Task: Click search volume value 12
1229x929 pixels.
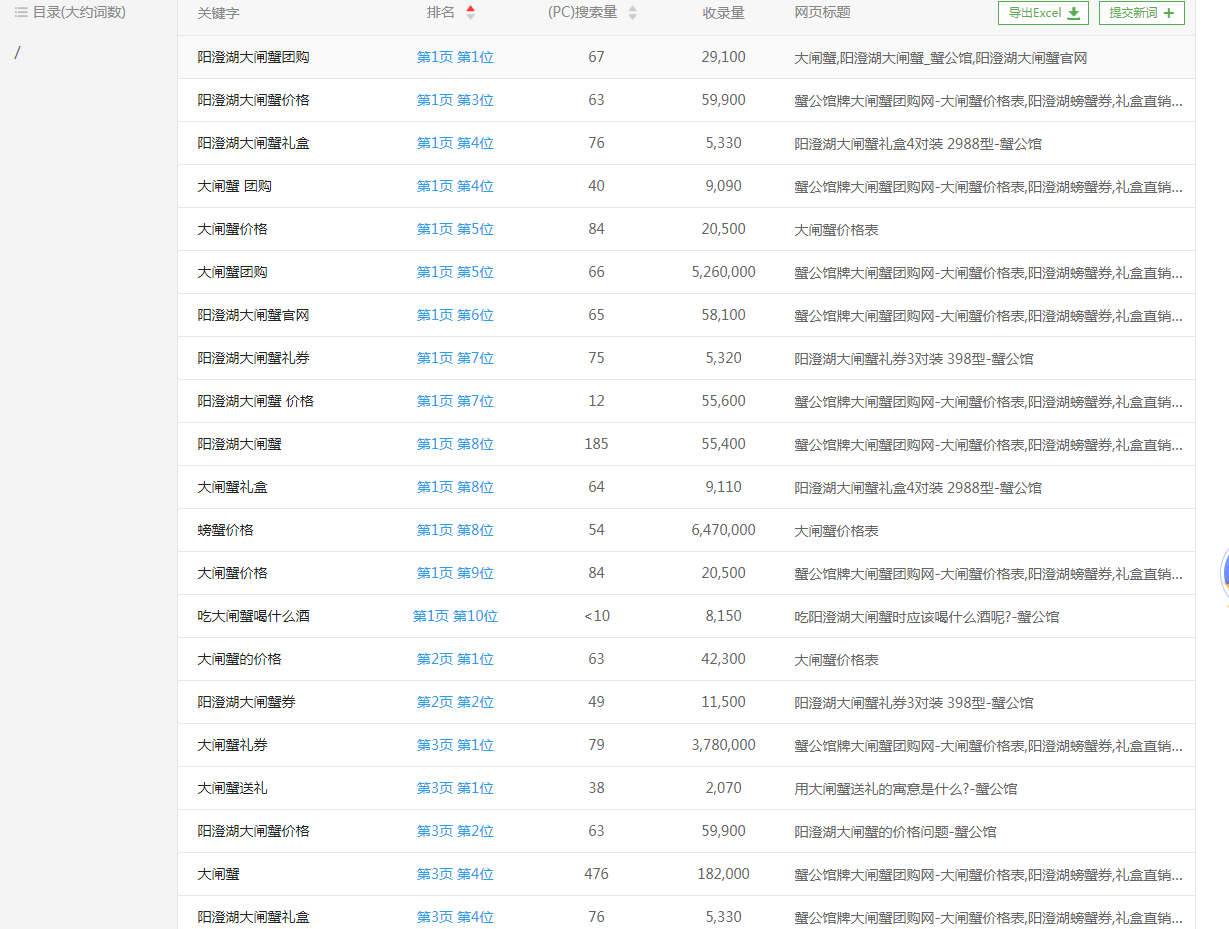Action: pos(596,401)
